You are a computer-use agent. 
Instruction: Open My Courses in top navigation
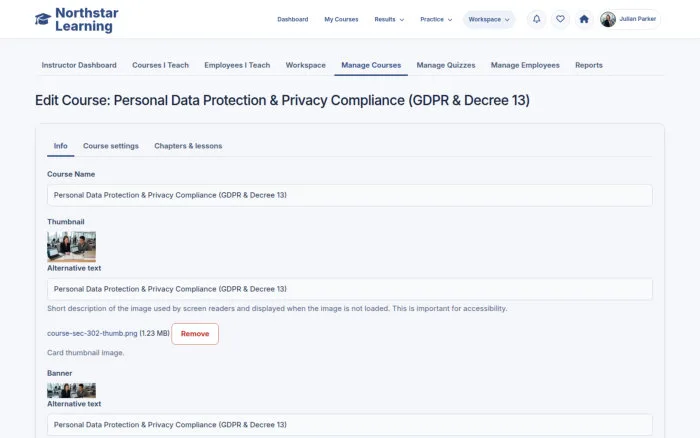pyautogui.click(x=341, y=20)
